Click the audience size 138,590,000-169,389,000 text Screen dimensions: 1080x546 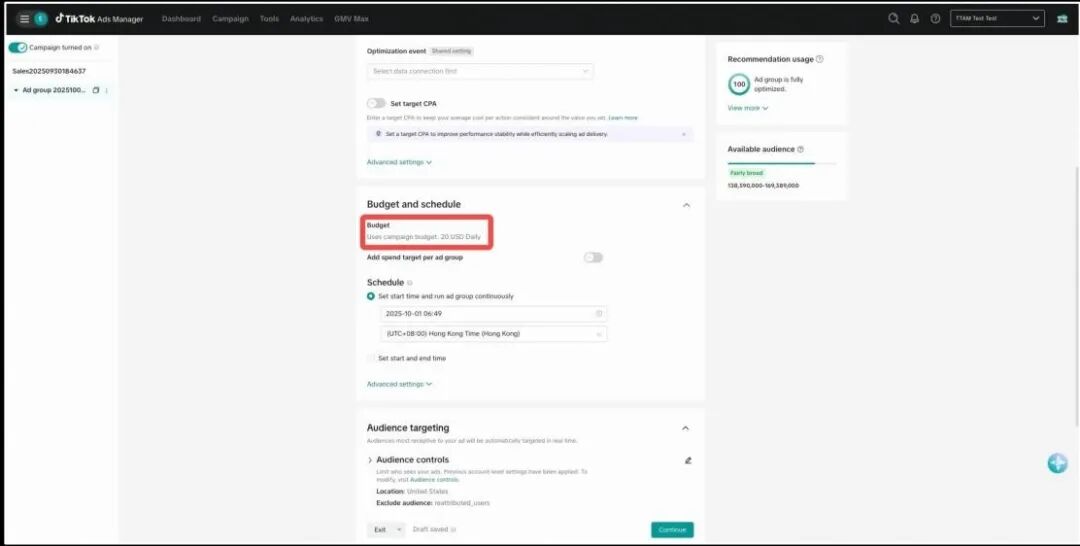763,186
